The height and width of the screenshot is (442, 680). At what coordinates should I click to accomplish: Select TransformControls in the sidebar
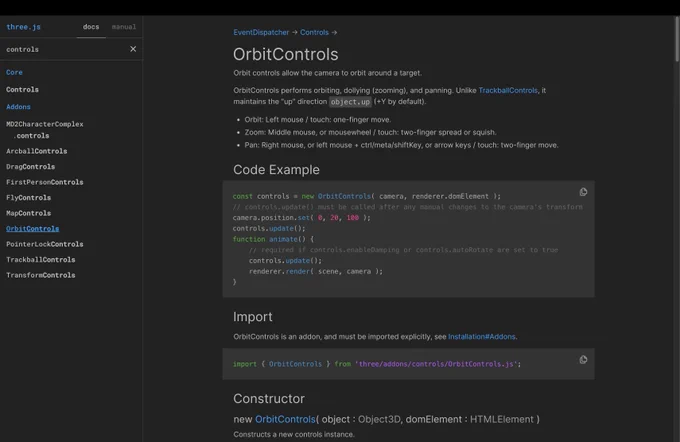click(x=41, y=275)
